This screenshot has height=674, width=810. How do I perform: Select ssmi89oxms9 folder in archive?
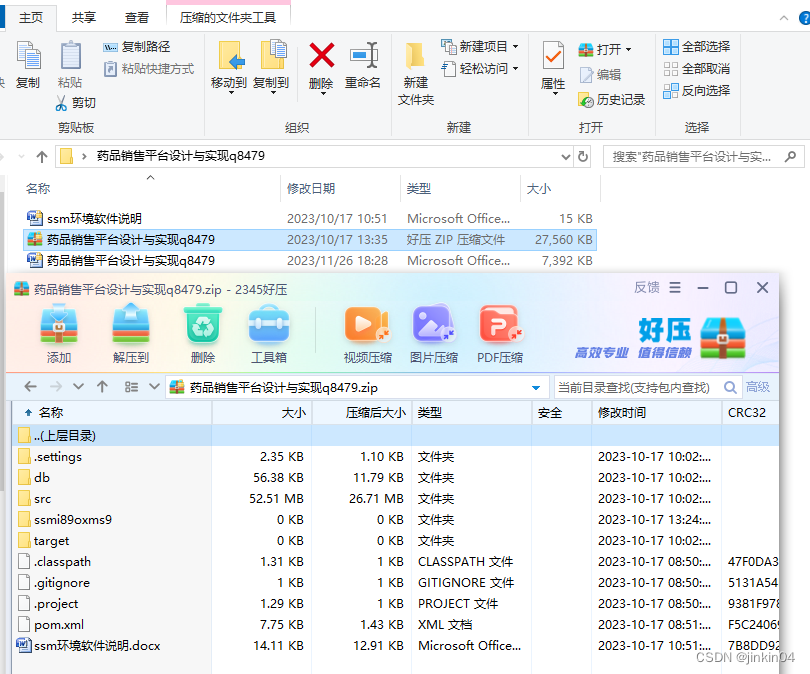(395, 520)
